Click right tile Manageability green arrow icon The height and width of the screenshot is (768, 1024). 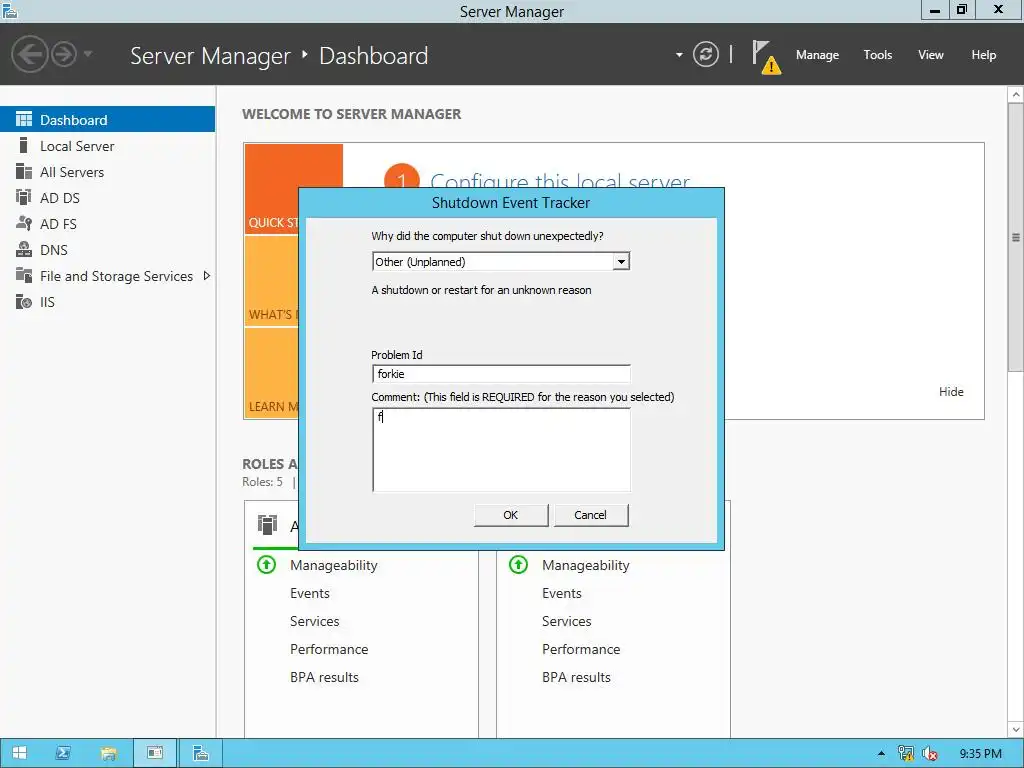(519, 564)
